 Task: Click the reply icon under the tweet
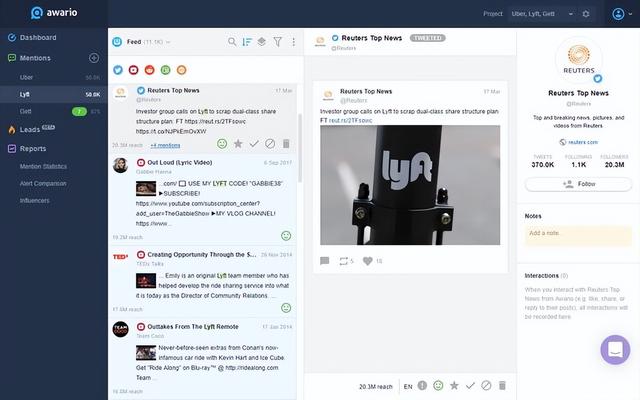[x=324, y=261]
